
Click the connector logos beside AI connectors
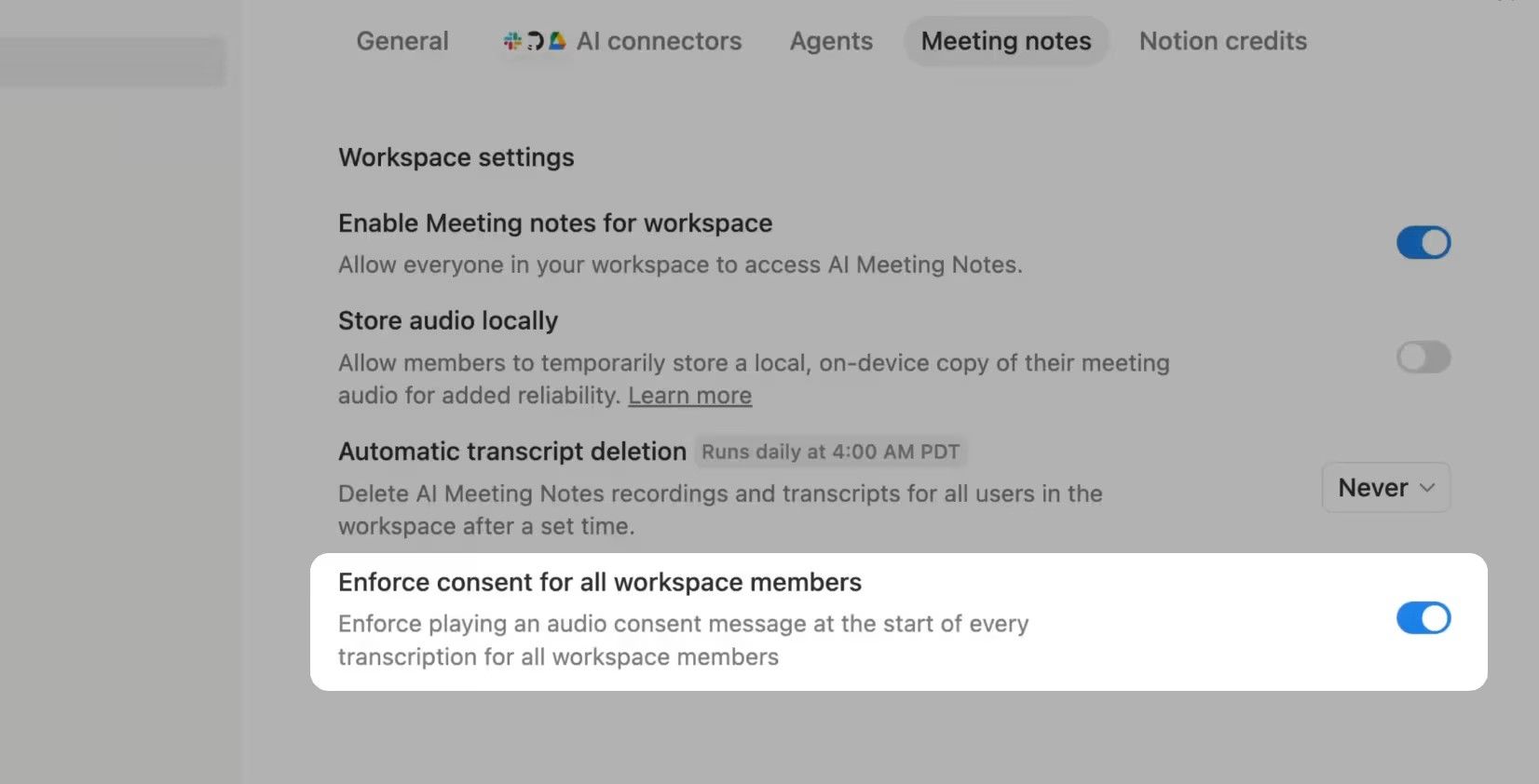pyautogui.click(x=535, y=41)
